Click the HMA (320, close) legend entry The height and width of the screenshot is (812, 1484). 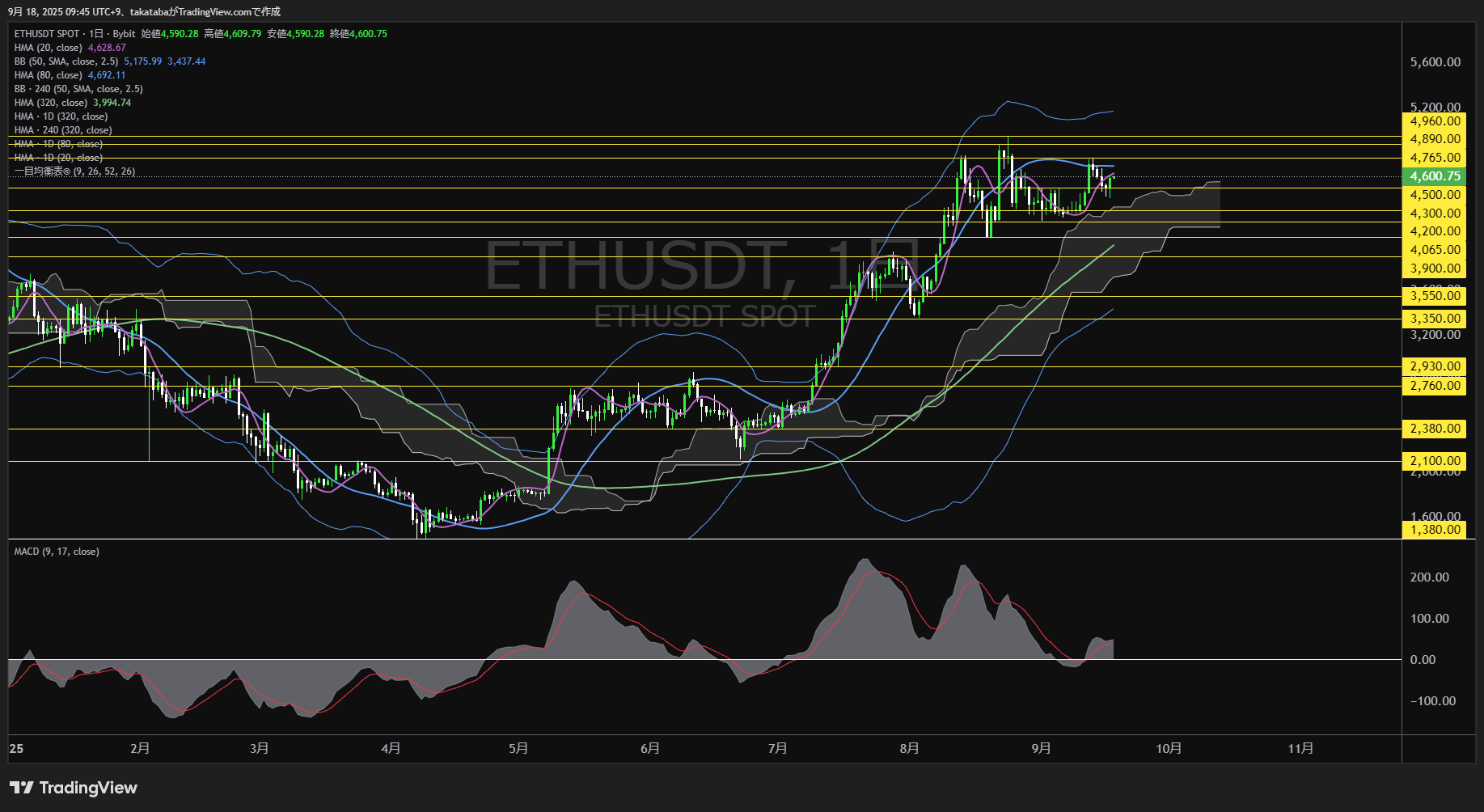51,103
